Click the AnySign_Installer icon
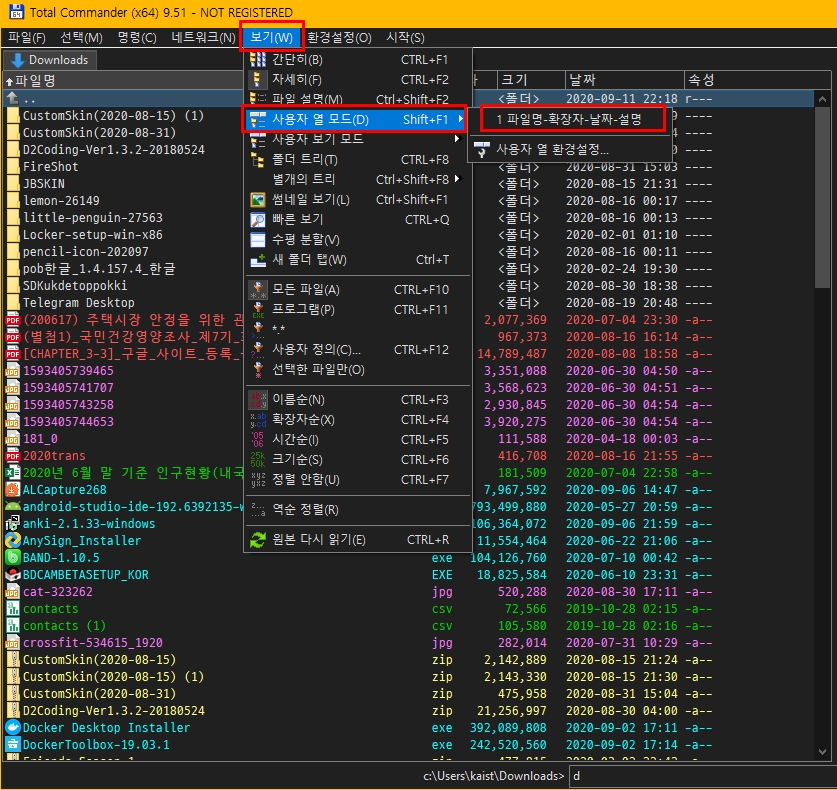837x790 pixels. 13,540
